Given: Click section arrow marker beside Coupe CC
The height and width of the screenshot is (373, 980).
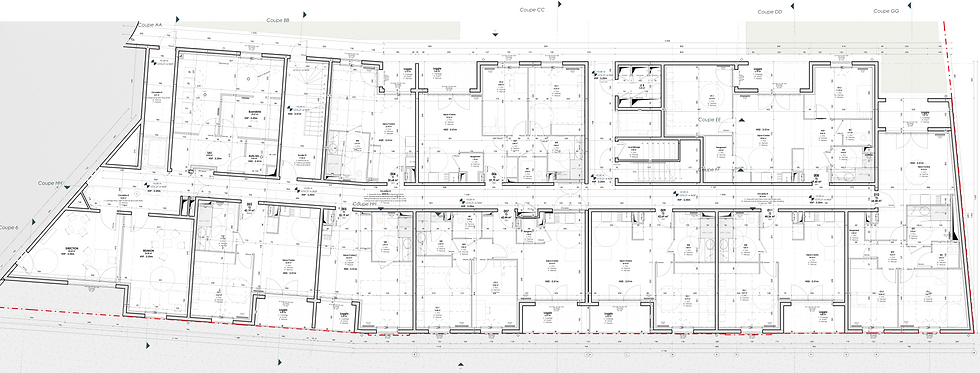Looking at the screenshot, I should pyautogui.click(x=559, y=4).
